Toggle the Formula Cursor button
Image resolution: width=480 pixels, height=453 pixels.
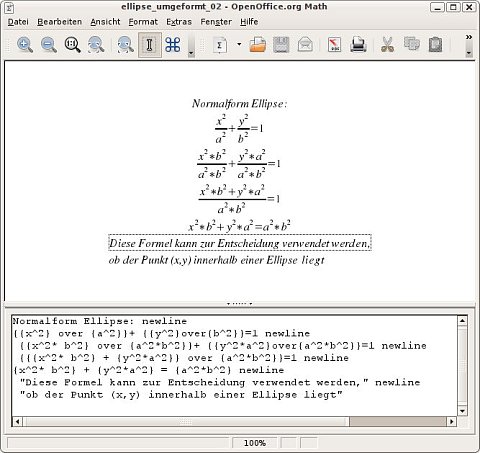150,45
